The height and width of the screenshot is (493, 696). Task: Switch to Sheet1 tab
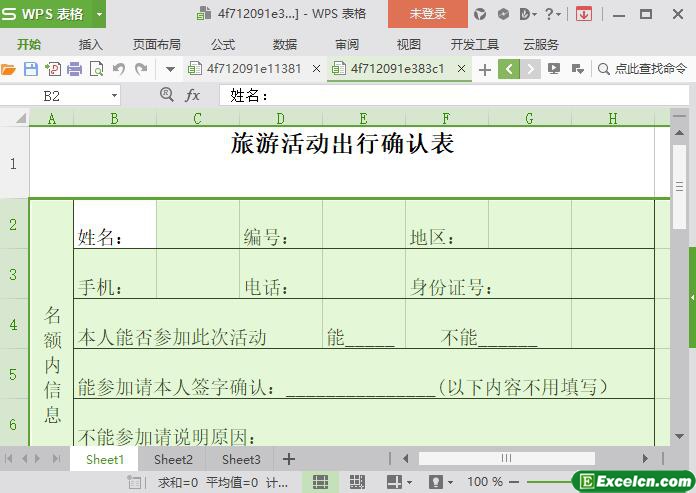pyautogui.click(x=105, y=459)
